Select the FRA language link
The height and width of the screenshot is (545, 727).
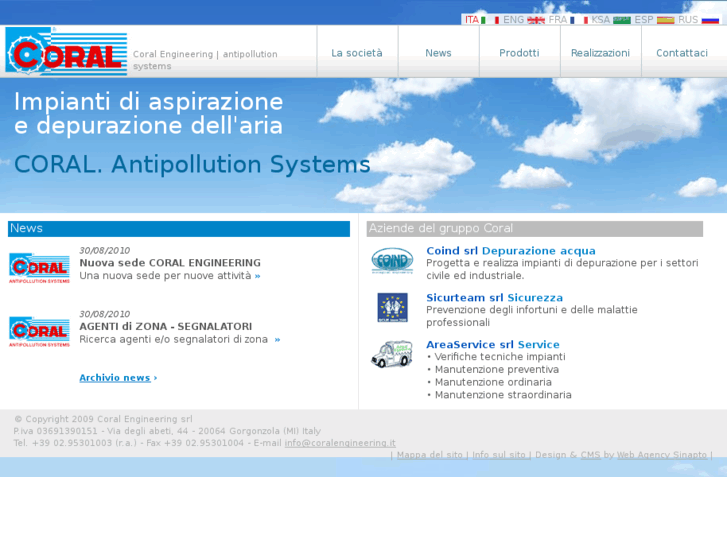[x=558, y=20]
